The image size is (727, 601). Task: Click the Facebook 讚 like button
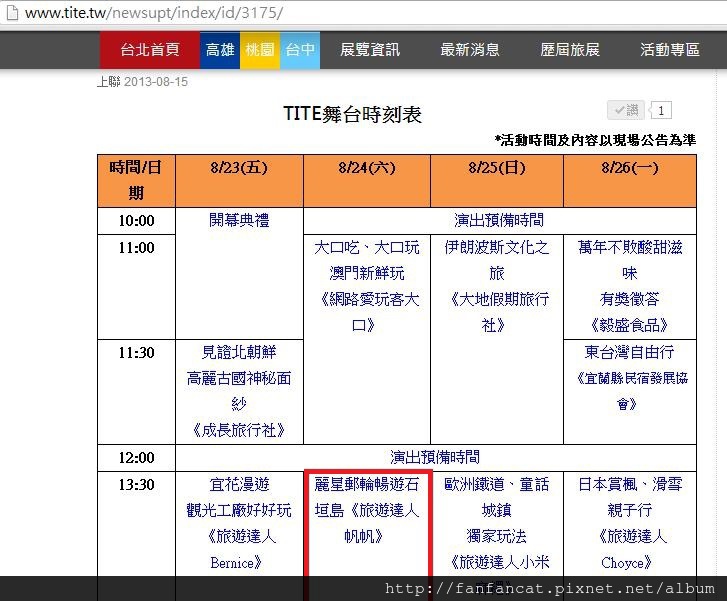pyautogui.click(x=625, y=110)
